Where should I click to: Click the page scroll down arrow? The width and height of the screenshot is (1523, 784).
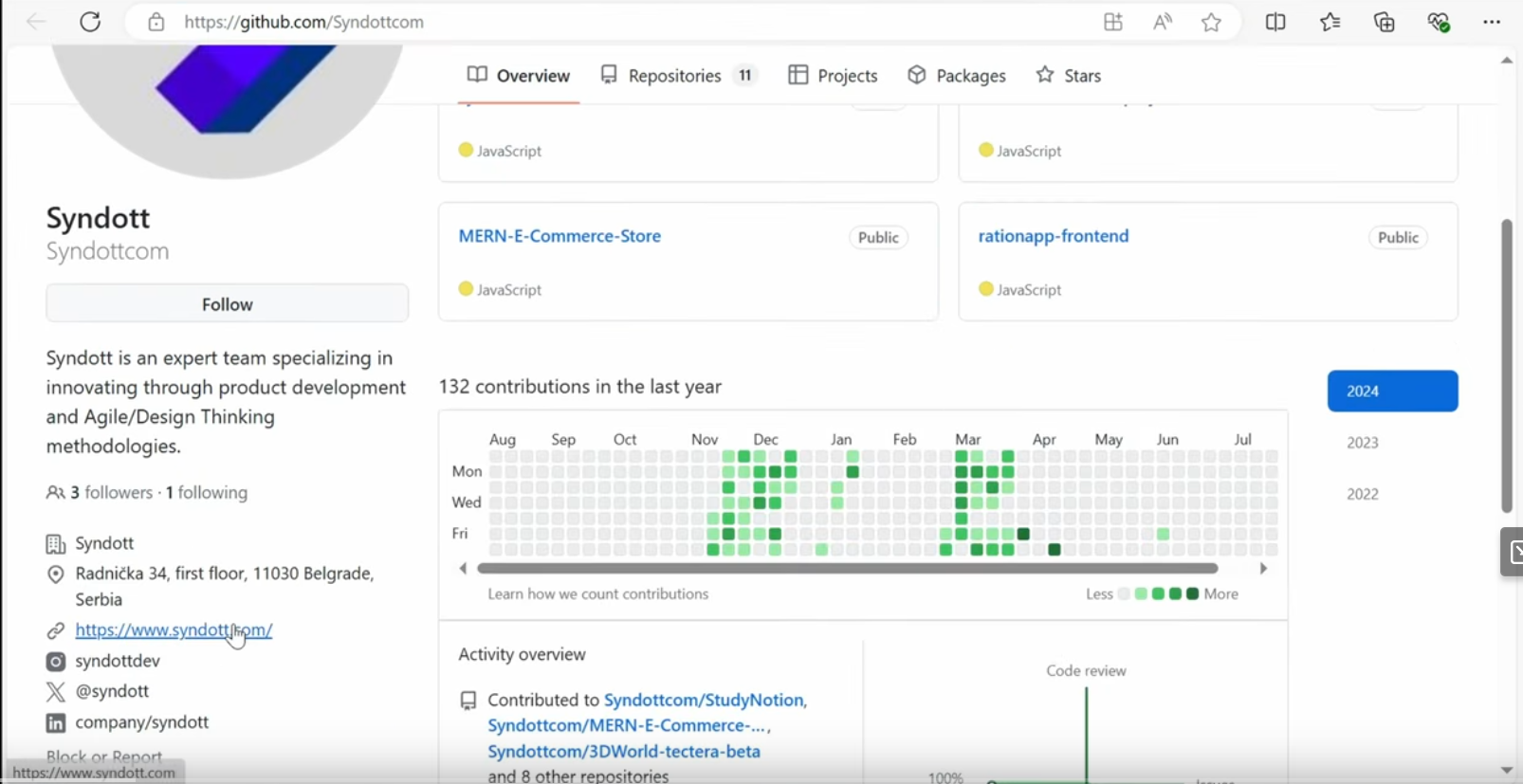pyautogui.click(x=1507, y=770)
